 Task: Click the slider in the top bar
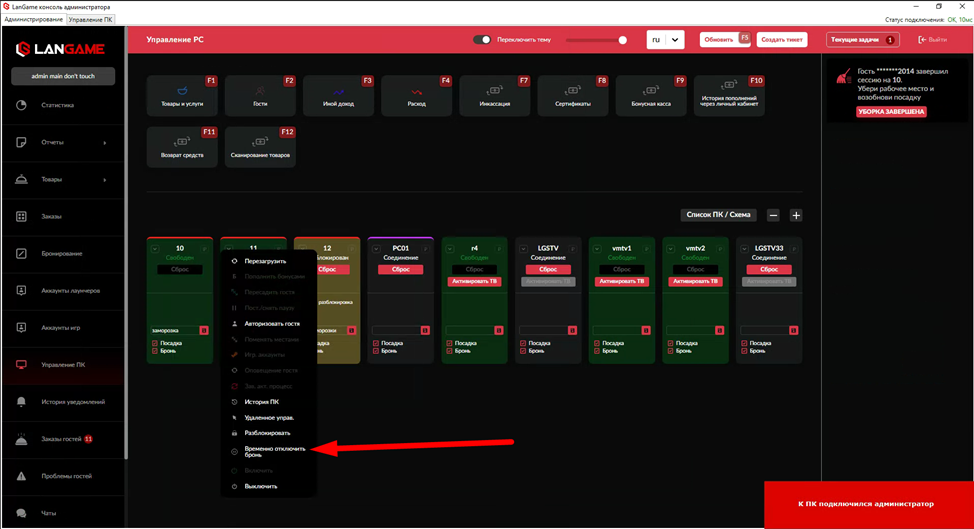595,40
